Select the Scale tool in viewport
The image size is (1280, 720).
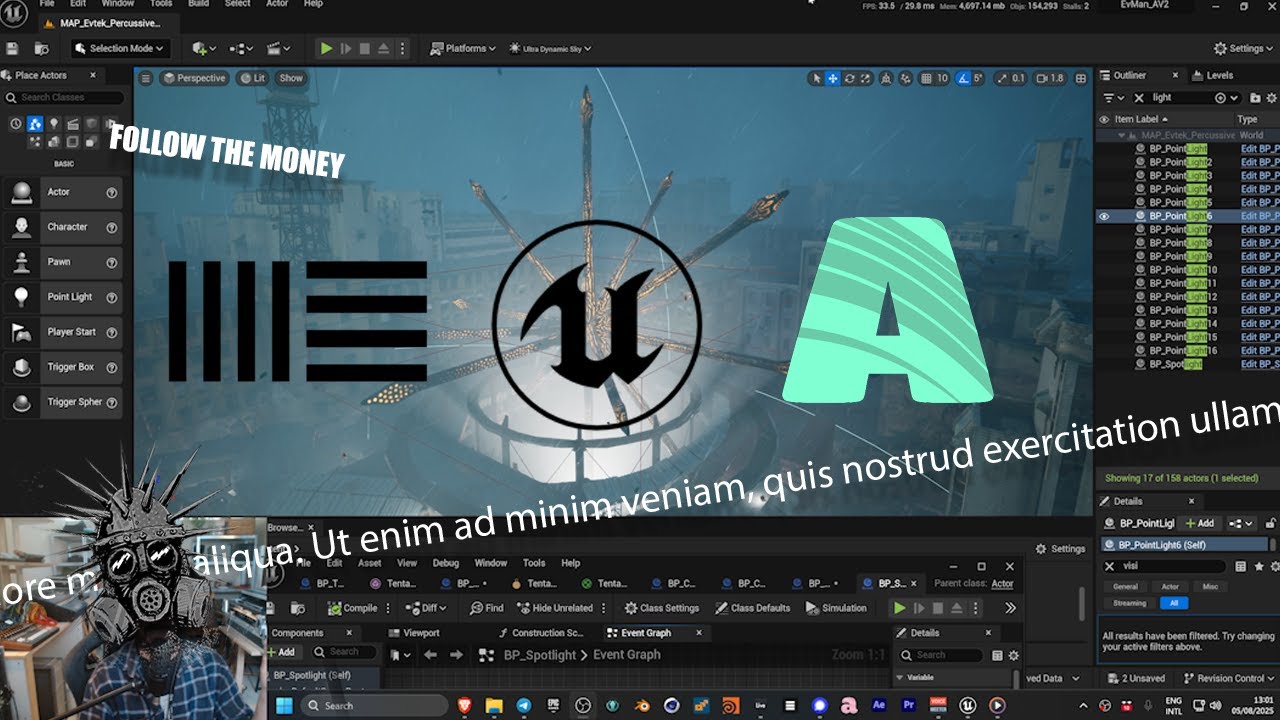pyautogui.click(x=865, y=78)
